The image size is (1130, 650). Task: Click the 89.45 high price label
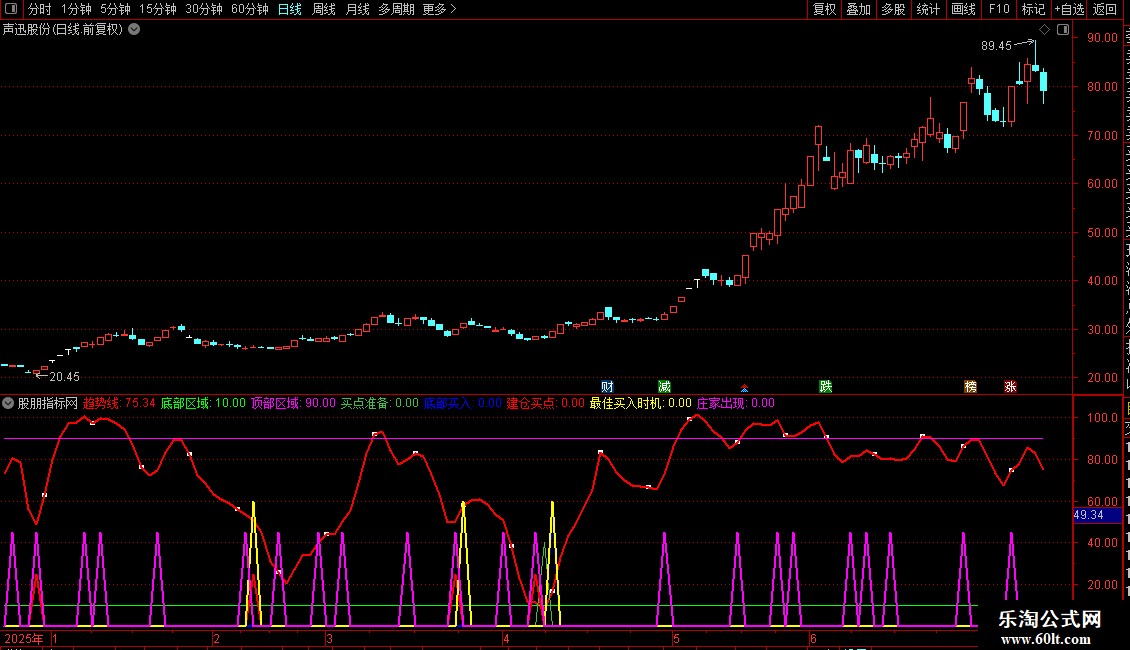pyautogui.click(x=996, y=46)
